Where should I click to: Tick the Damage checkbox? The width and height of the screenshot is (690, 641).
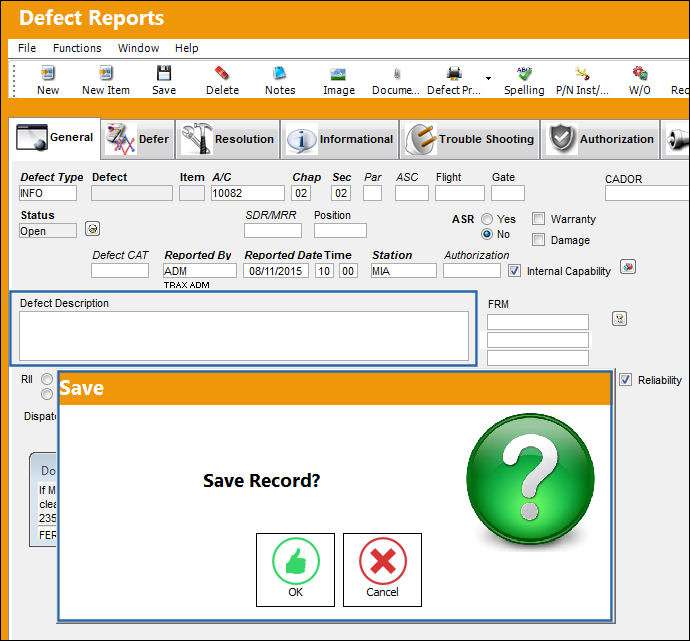pyautogui.click(x=538, y=240)
